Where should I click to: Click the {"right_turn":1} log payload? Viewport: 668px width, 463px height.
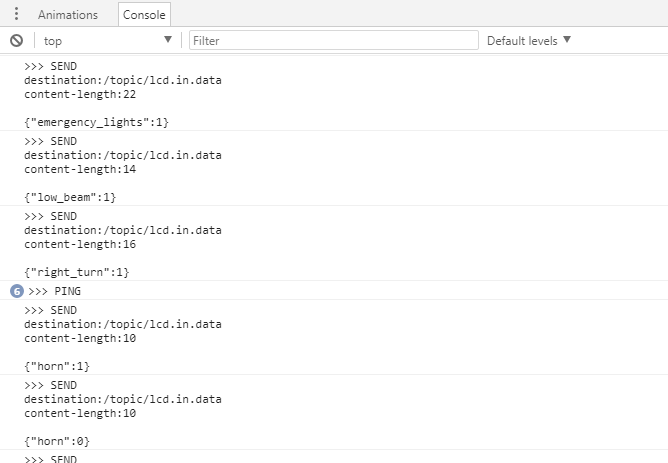[77, 272]
